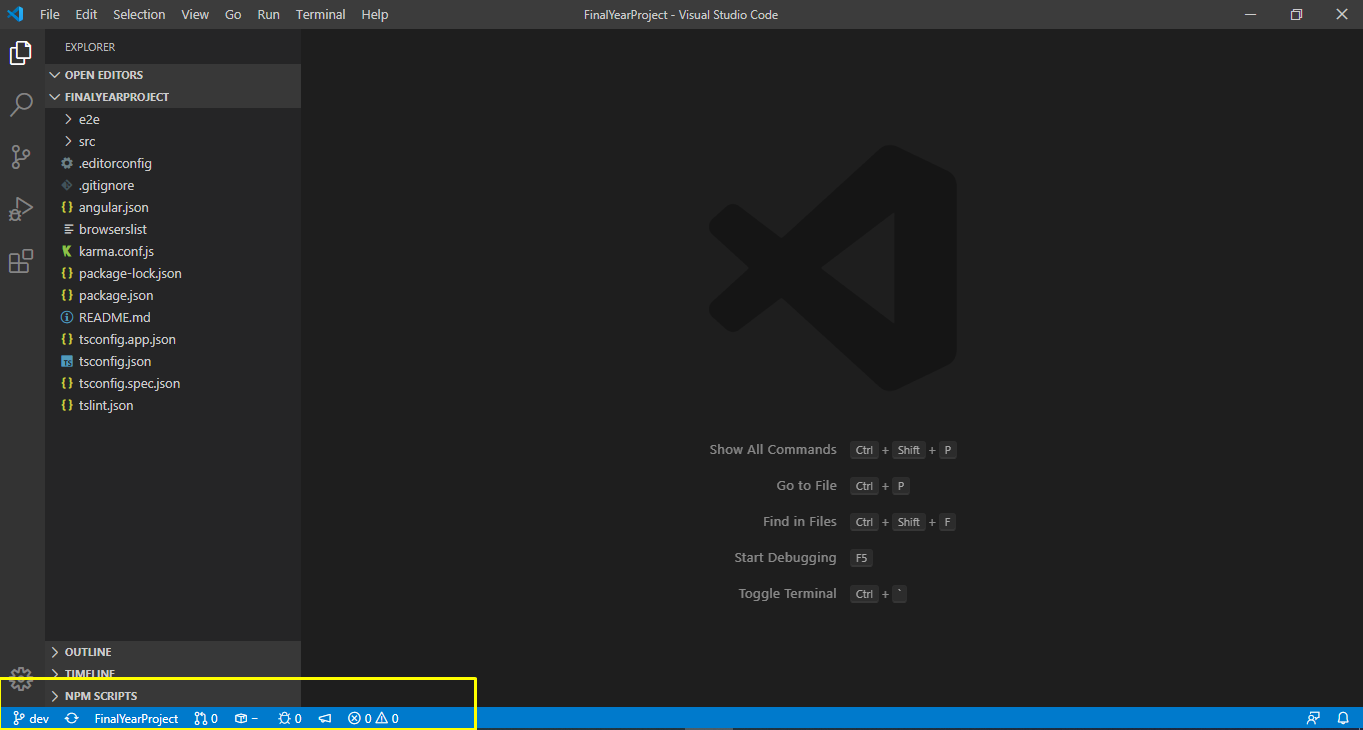Open the File menu
Screen dimensions: 1363x730
[x=50, y=14]
